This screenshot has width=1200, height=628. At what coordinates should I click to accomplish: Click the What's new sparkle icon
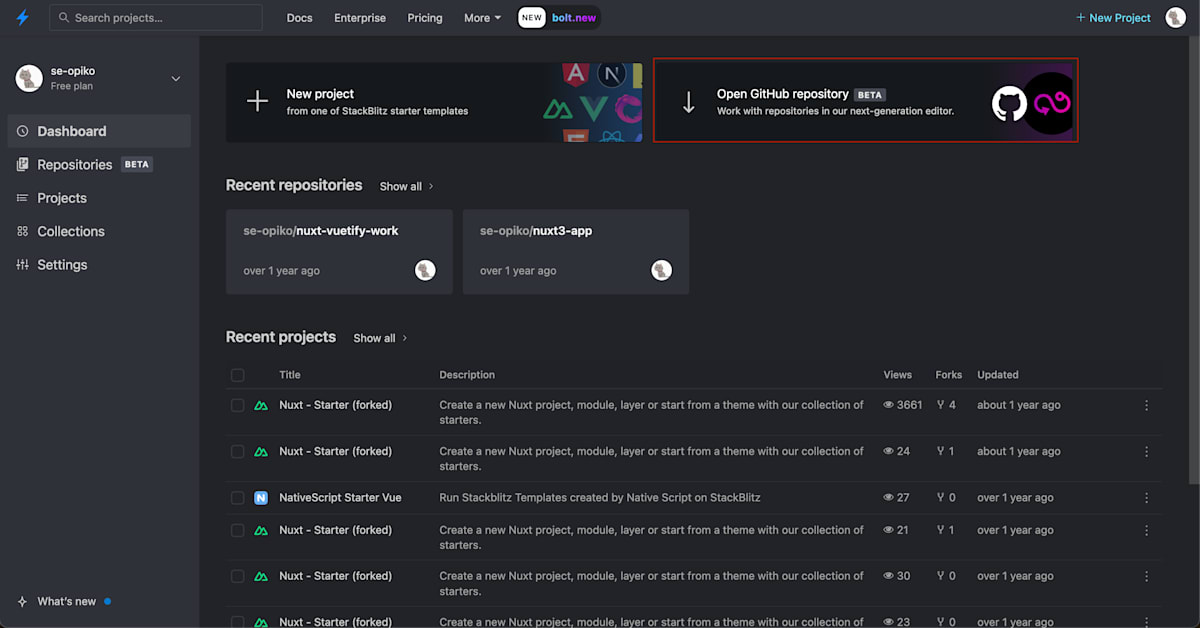click(22, 602)
